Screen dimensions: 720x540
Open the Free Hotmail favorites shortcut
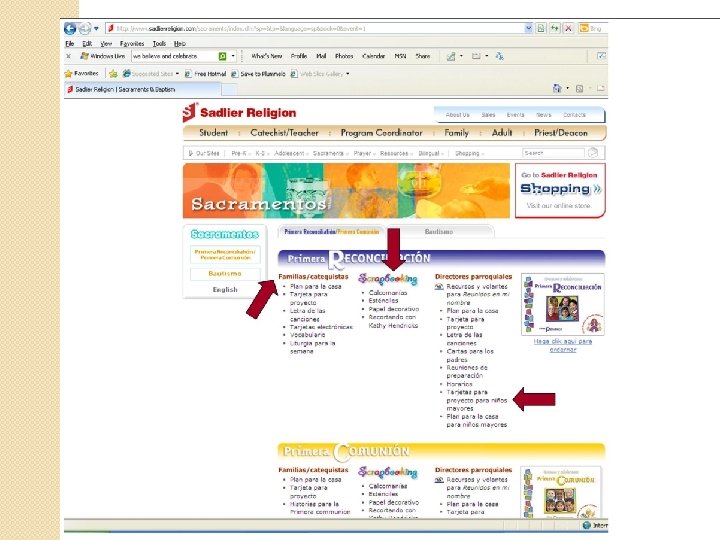click(x=205, y=73)
